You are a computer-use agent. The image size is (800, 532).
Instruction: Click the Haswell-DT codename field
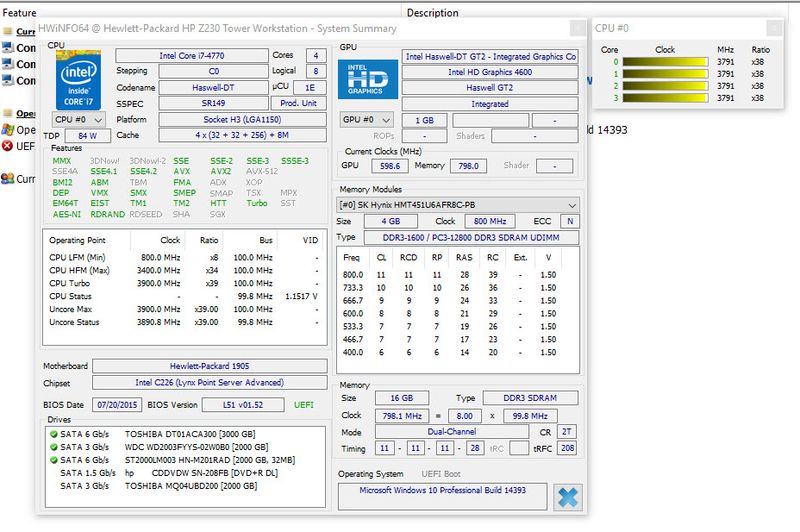click(x=213, y=88)
